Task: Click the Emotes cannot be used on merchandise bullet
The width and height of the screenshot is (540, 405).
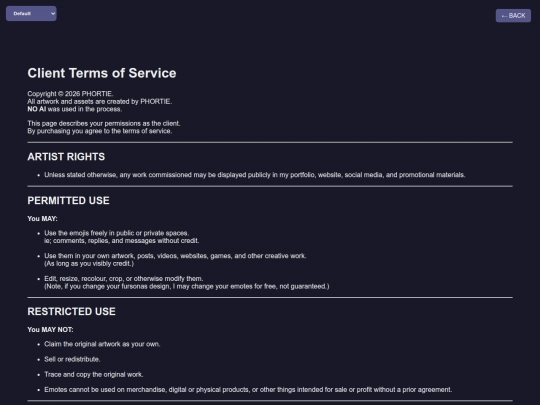Action: point(248,390)
